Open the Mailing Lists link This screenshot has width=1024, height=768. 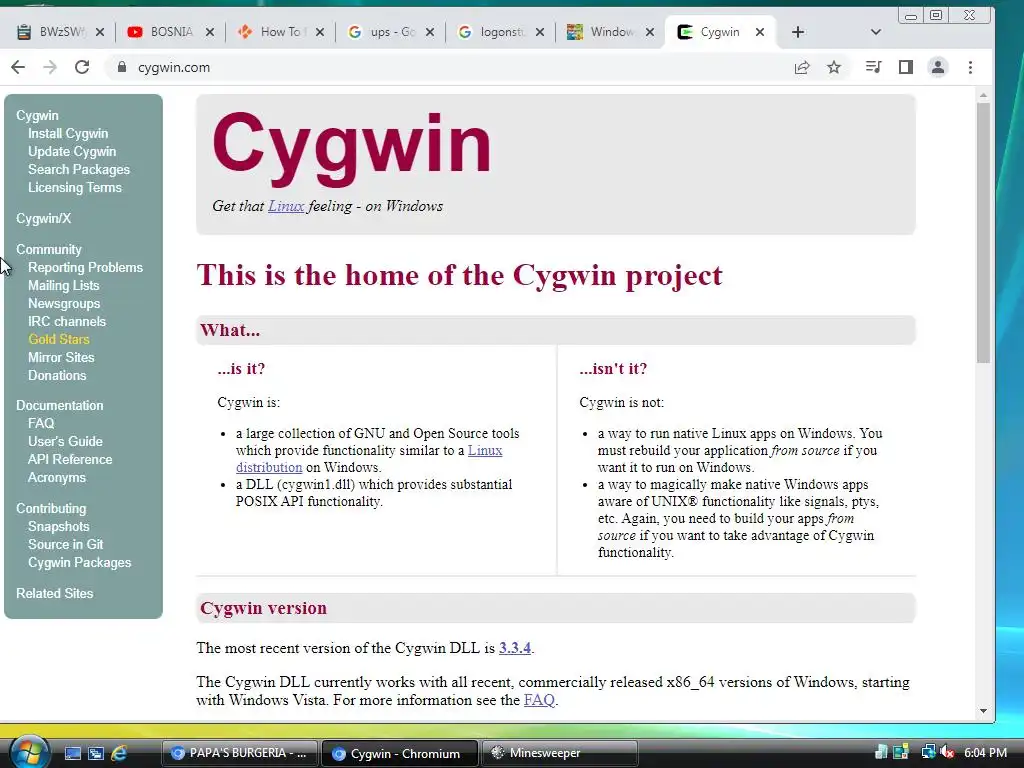(63, 285)
